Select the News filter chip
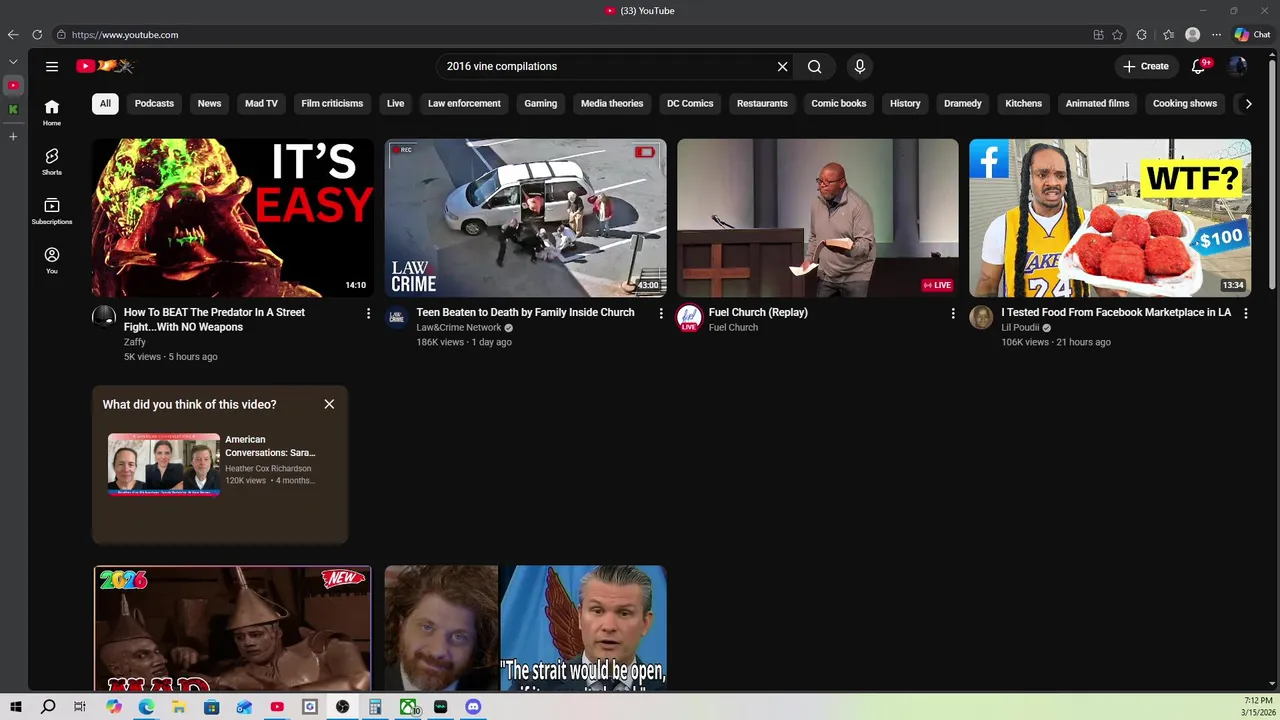Screen dimensions: 1280x720 pyautogui.click(x=209, y=103)
